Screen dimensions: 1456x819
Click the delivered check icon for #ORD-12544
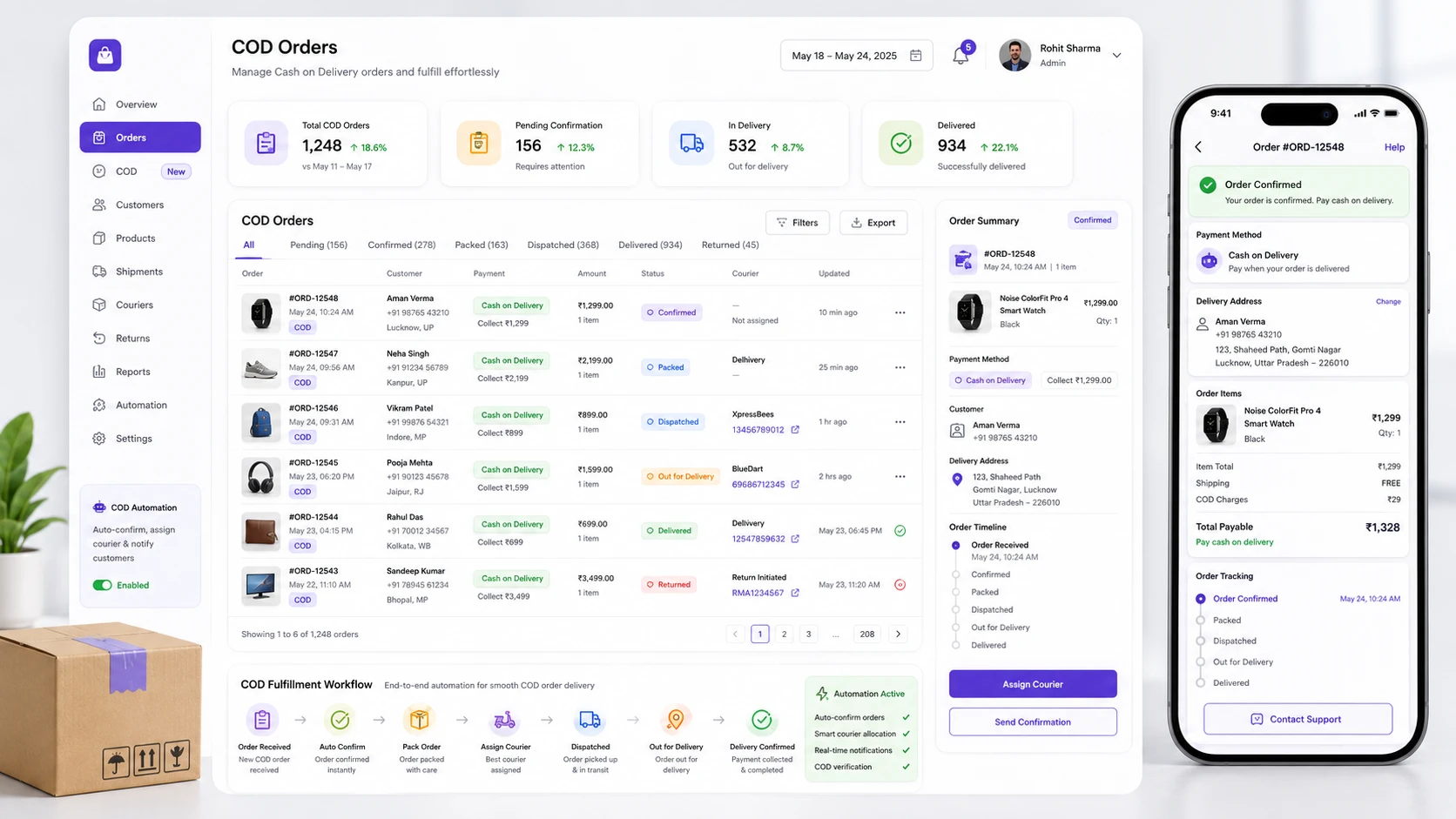[x=900, y=530]
